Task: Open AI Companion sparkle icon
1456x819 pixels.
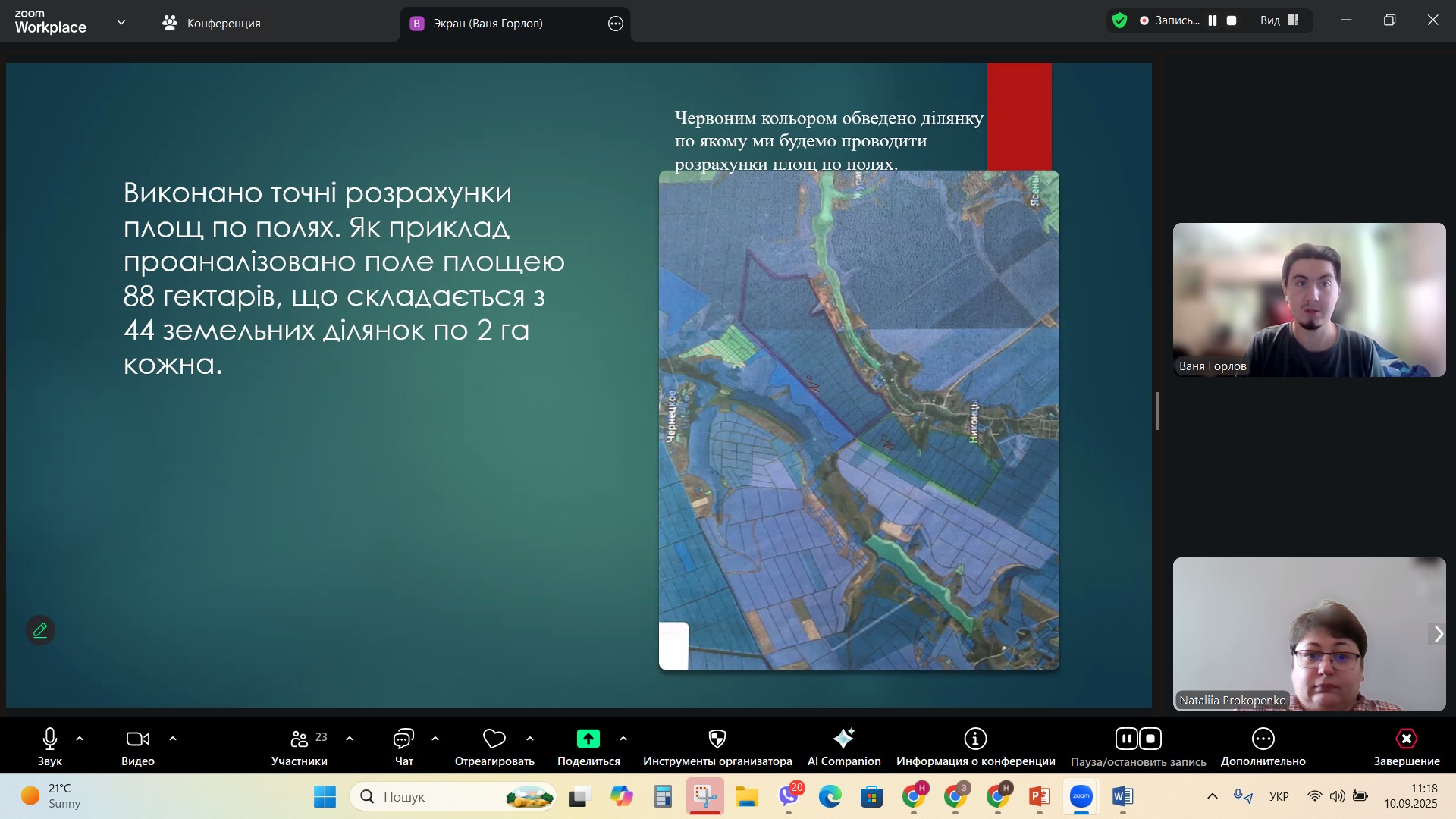Action: 843,739
